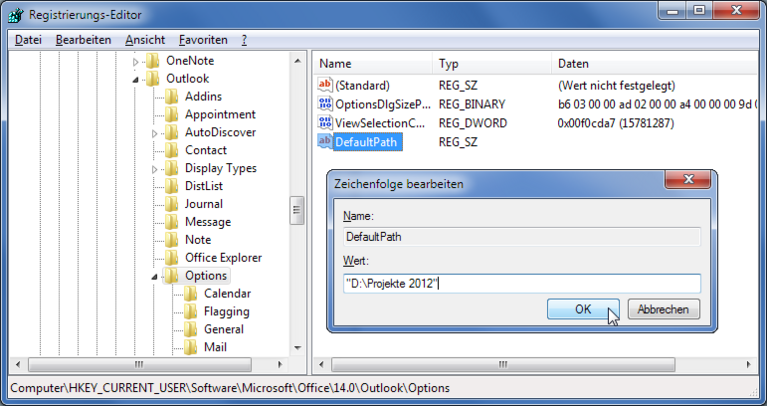
Task: Click the DefaultPath string value icon
Action: pos(324,142)
